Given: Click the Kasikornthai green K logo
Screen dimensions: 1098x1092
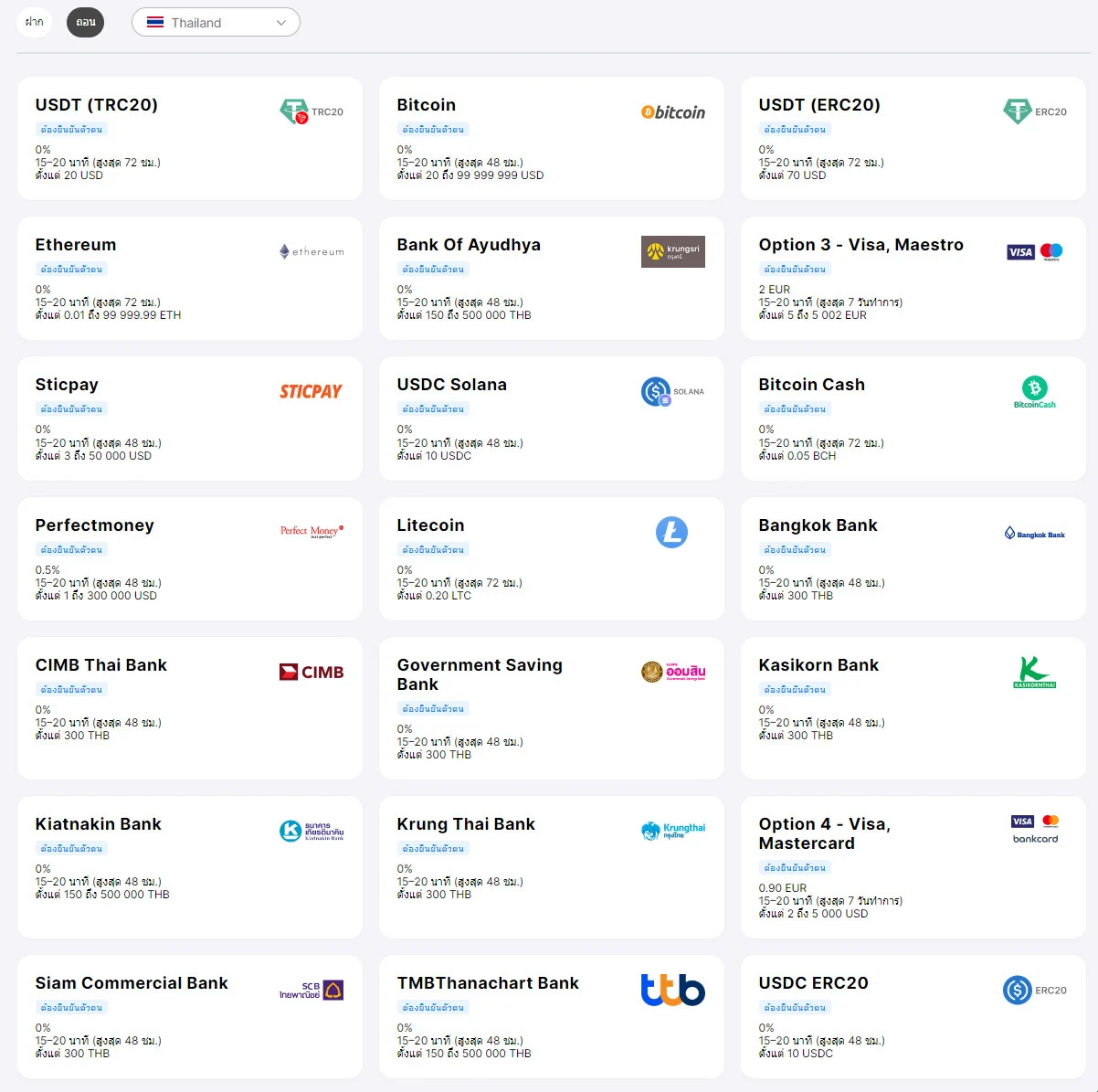Looking at the screenshot, I should click(1035, 672).
